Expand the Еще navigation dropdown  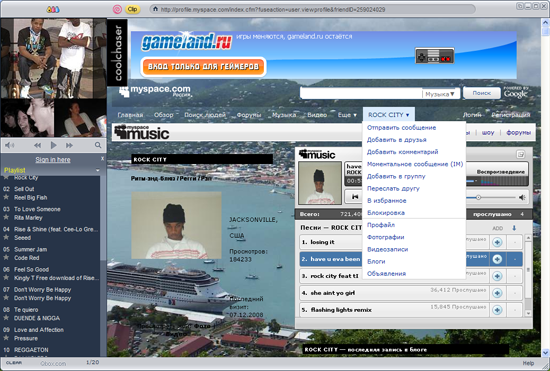(x=347, y=115)
